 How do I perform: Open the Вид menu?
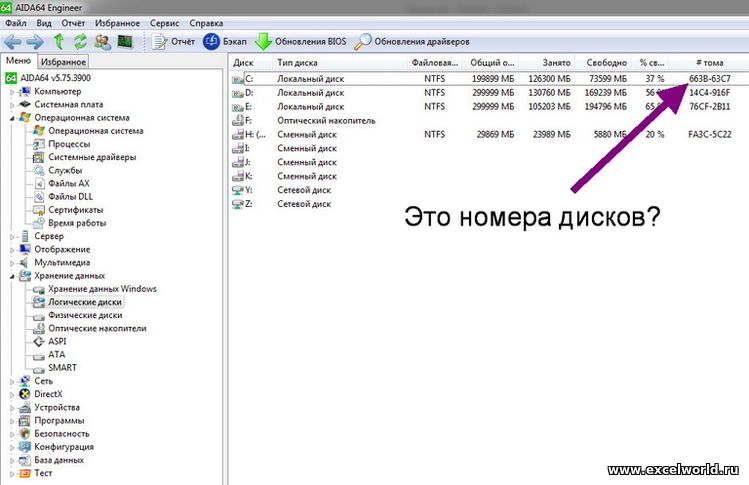[x=43, y=23]
